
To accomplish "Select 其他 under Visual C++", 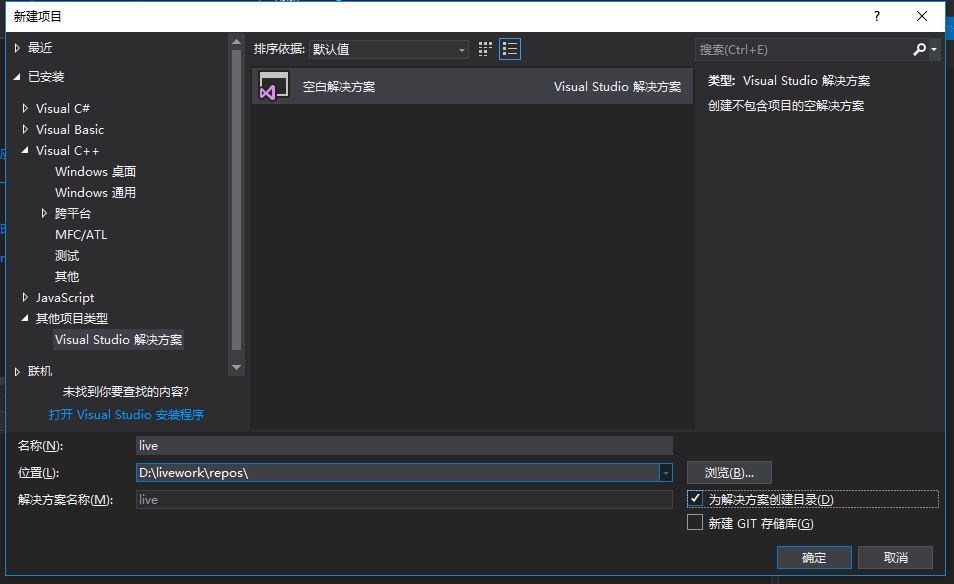I will [x=67, y=276].
